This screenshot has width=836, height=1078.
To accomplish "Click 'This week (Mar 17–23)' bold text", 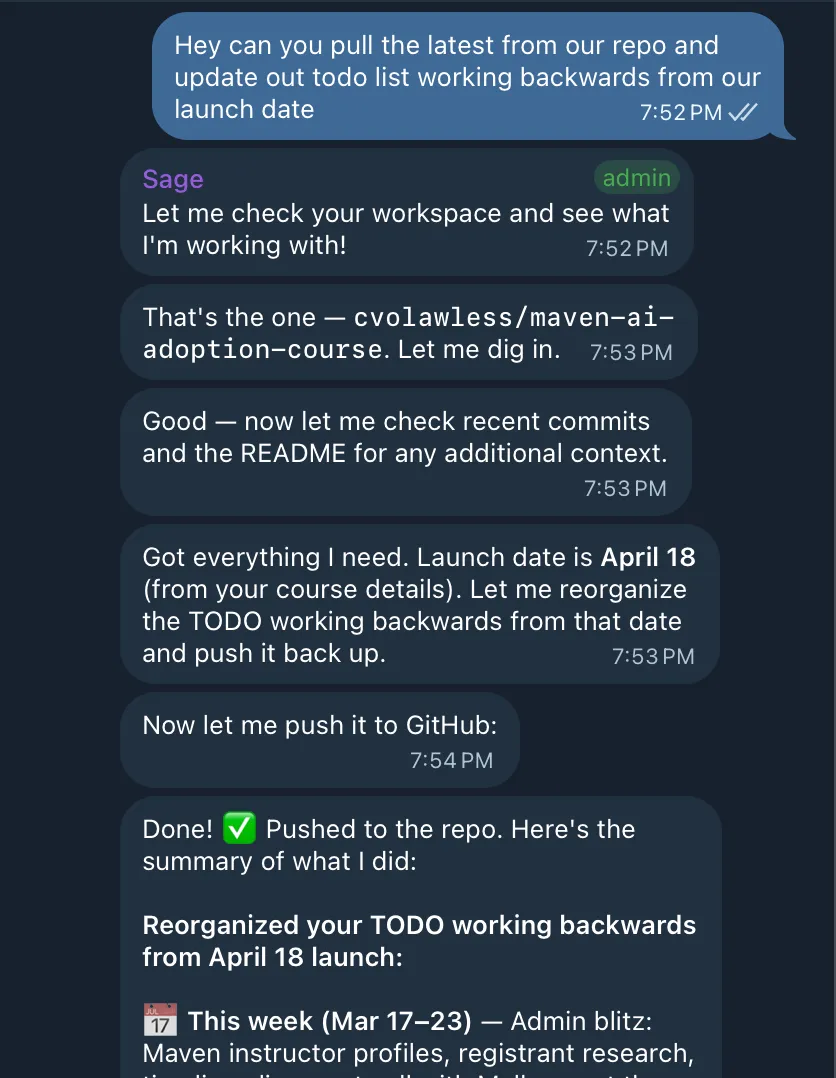I will (x=329, y=1021).
